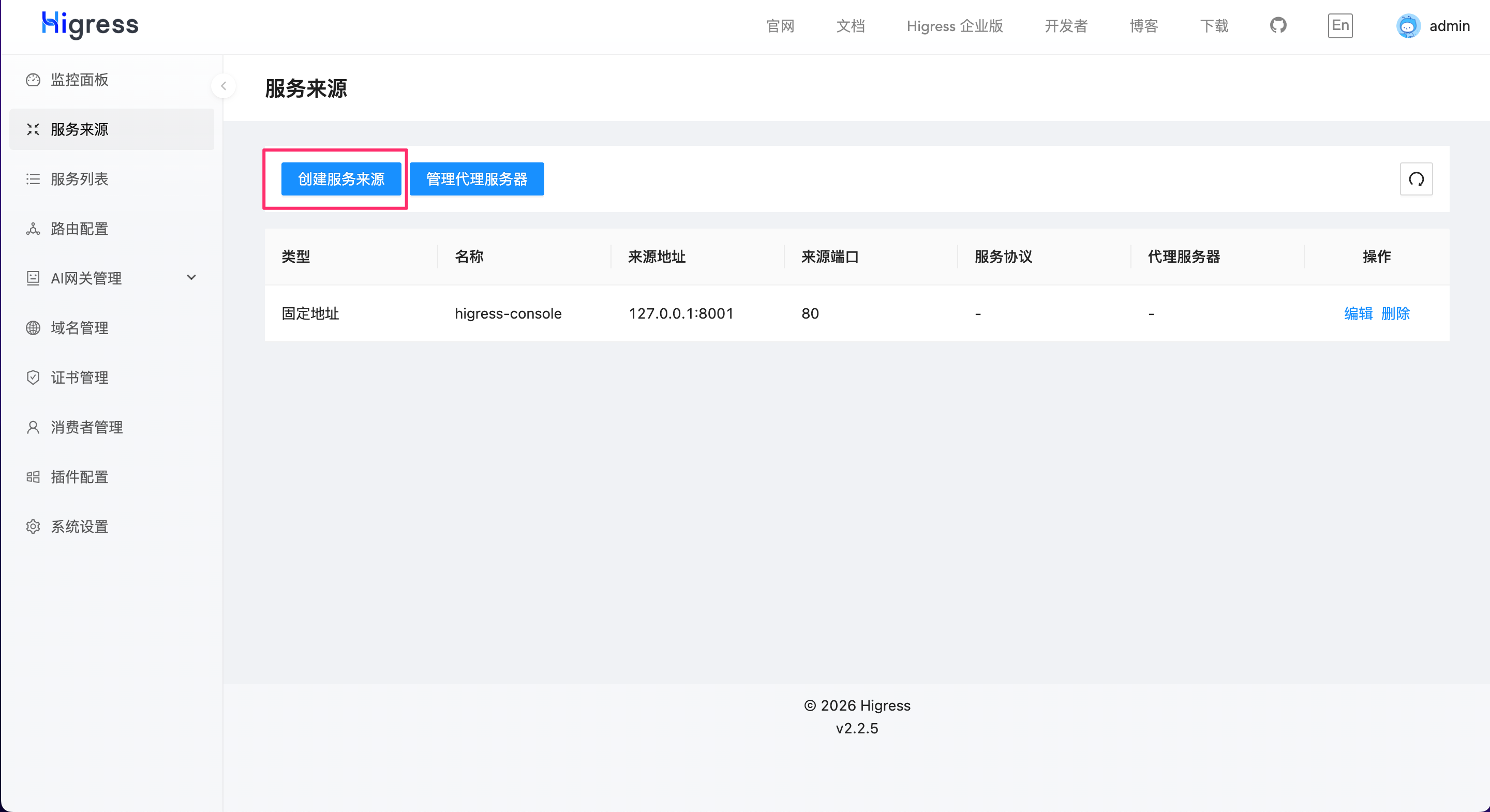Go to 服务列表 menu item
Viewport: 1490px width, 812px height.
tap(112, 179)
